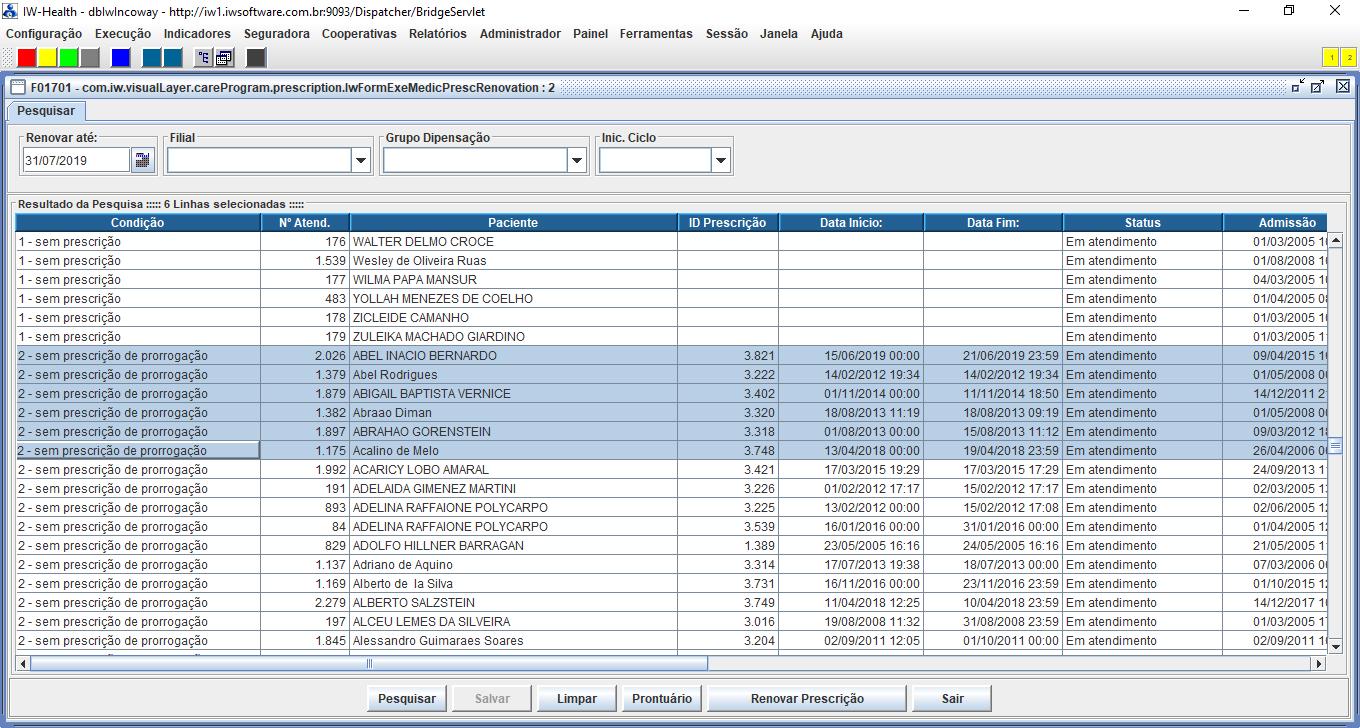Screen dimensions: 1360x728
Task: Click the green square toolbar button
Action: point(69,58)
